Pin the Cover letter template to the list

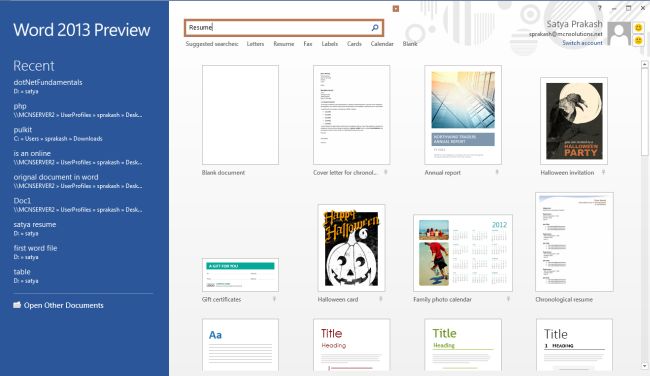[386, 172]
